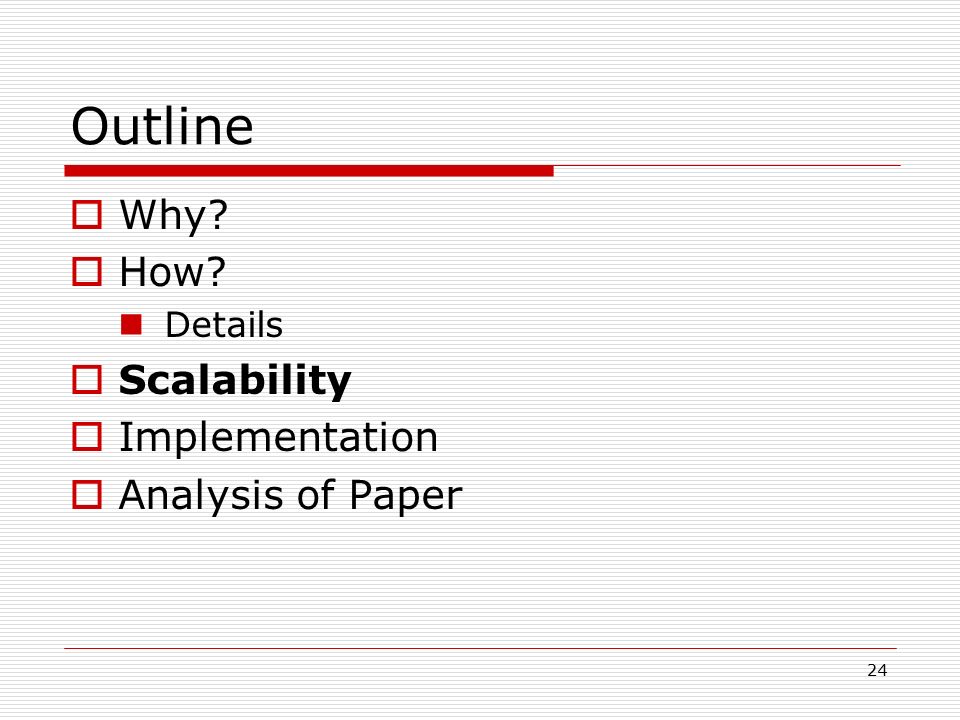960x720 pixels.
Task: Click the hollow square bullet beside Why?
Action: (x=87, y=215)
